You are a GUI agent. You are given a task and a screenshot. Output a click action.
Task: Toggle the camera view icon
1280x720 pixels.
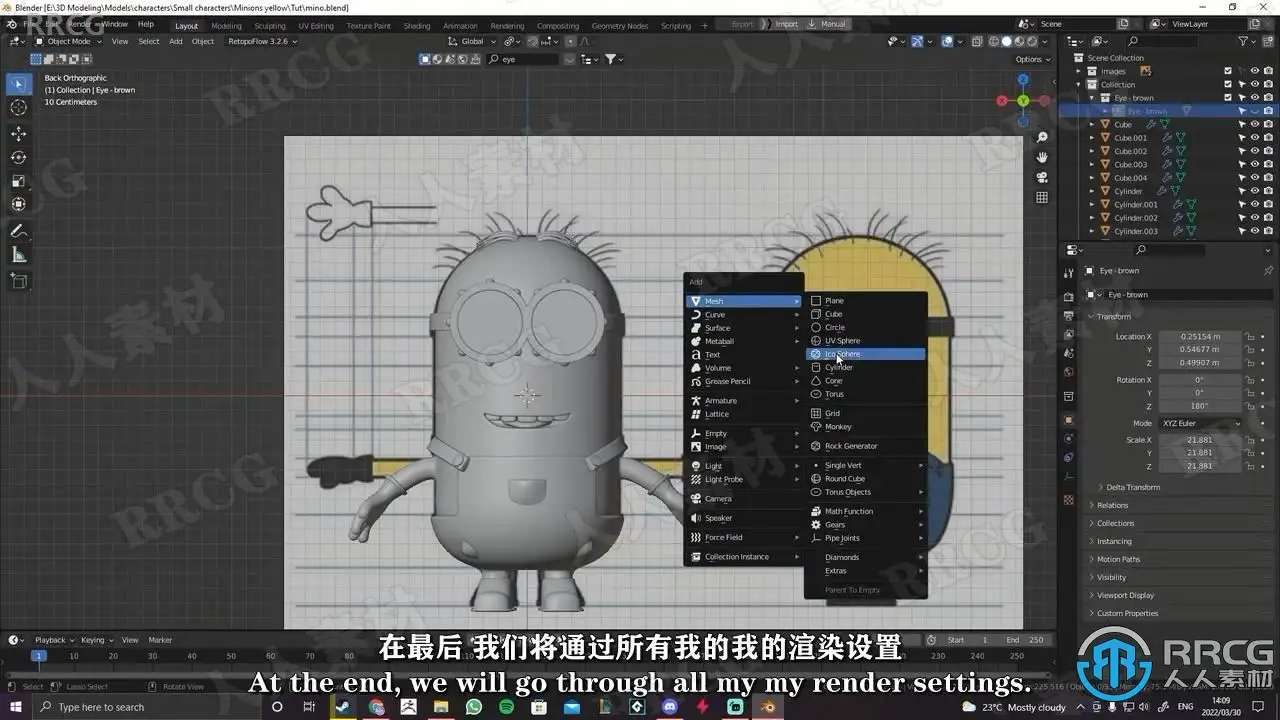pyautogui.click(x=1042, y=177)
